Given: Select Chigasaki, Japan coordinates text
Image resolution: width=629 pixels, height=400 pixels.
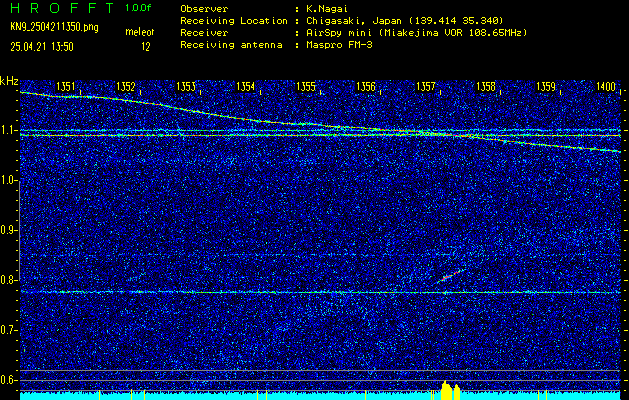Looking at the screenshot, I should [405, 21].
